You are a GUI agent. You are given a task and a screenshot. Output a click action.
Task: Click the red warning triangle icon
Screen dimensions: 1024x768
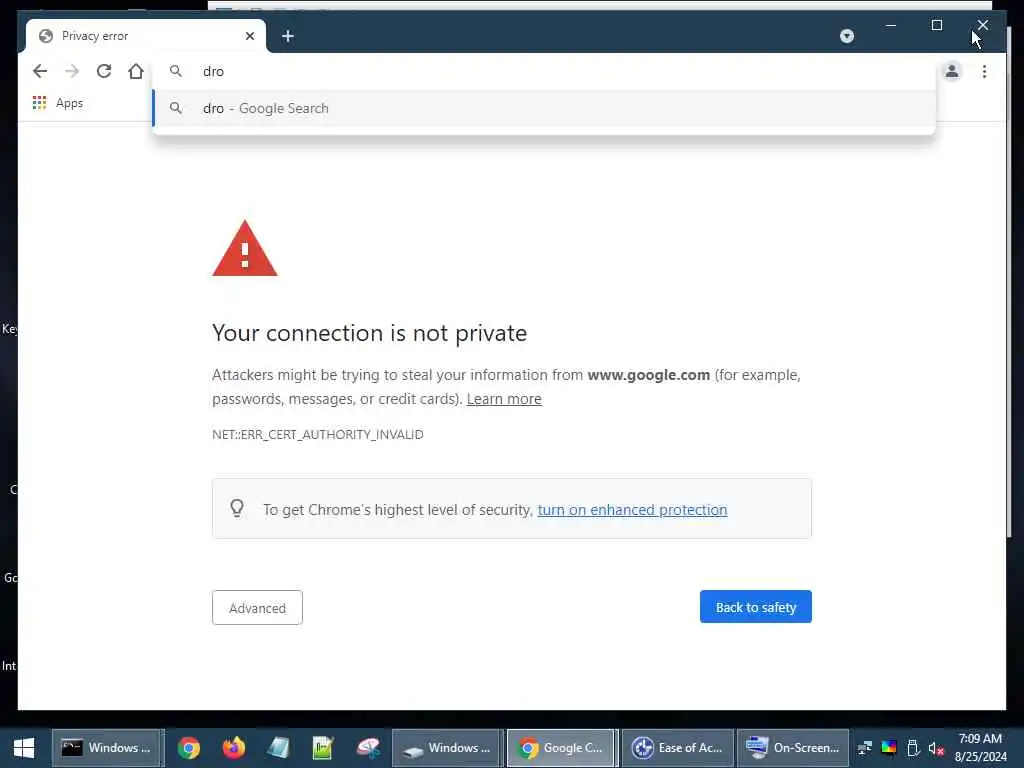(245, 249)
